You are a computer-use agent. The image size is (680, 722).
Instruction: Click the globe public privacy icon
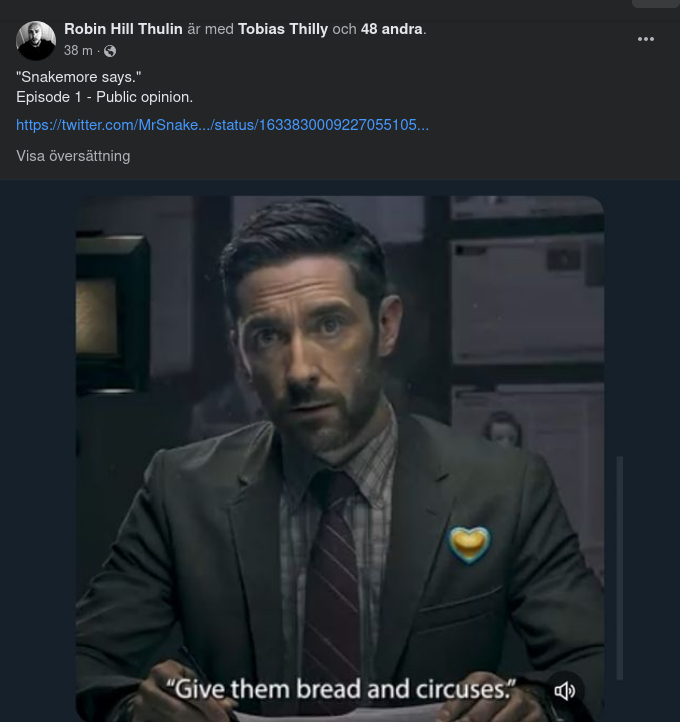coord(110,51)
